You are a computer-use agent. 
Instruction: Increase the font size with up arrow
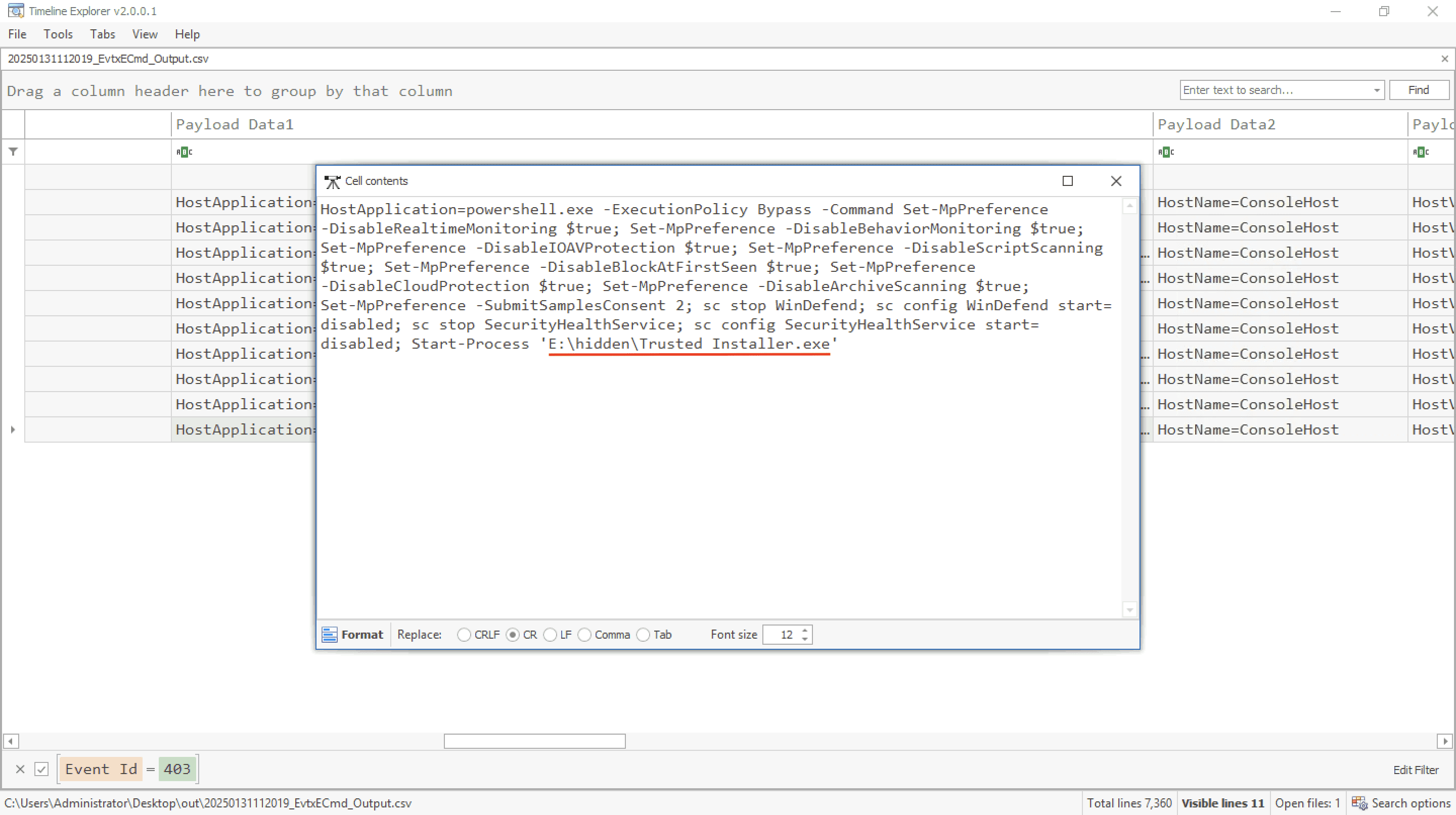click(805, 630)
